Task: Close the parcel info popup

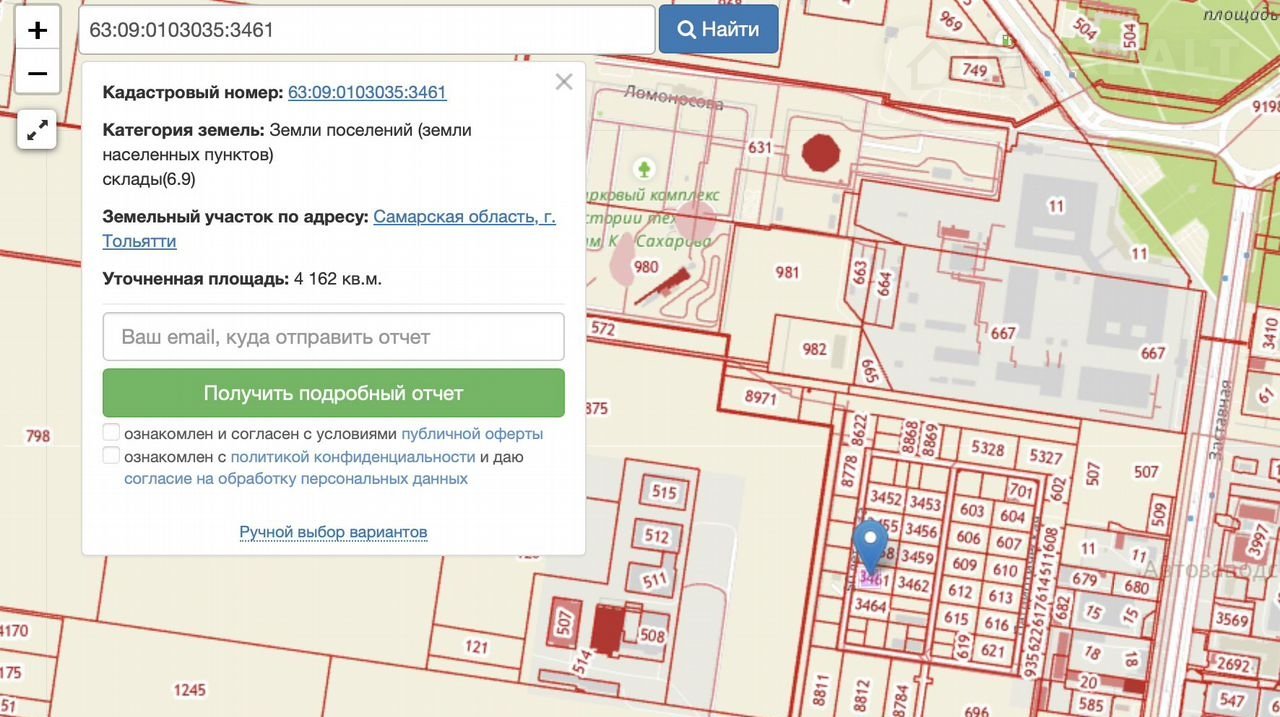Action: point(564,82)
